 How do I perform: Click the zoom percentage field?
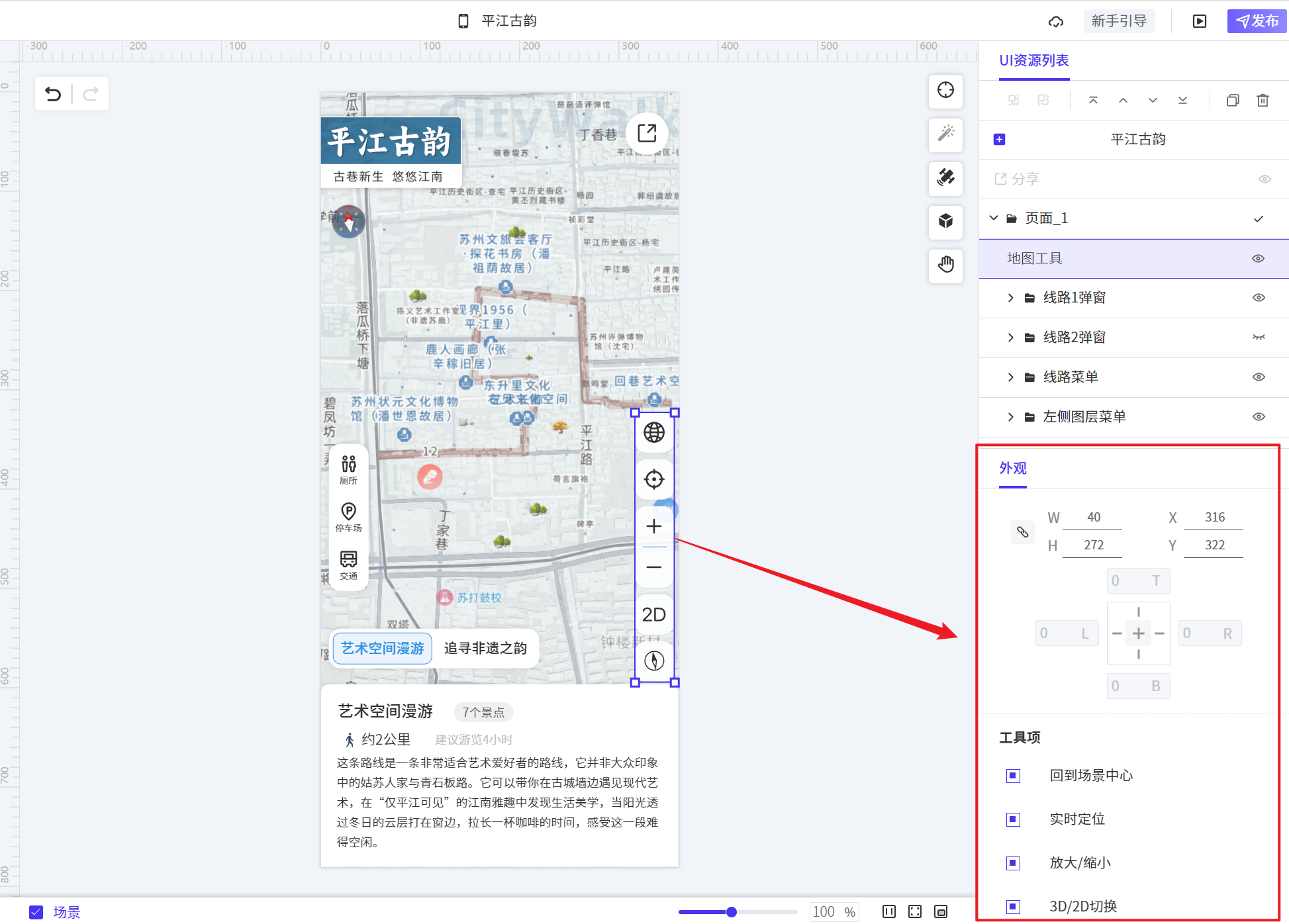(834, 912)
